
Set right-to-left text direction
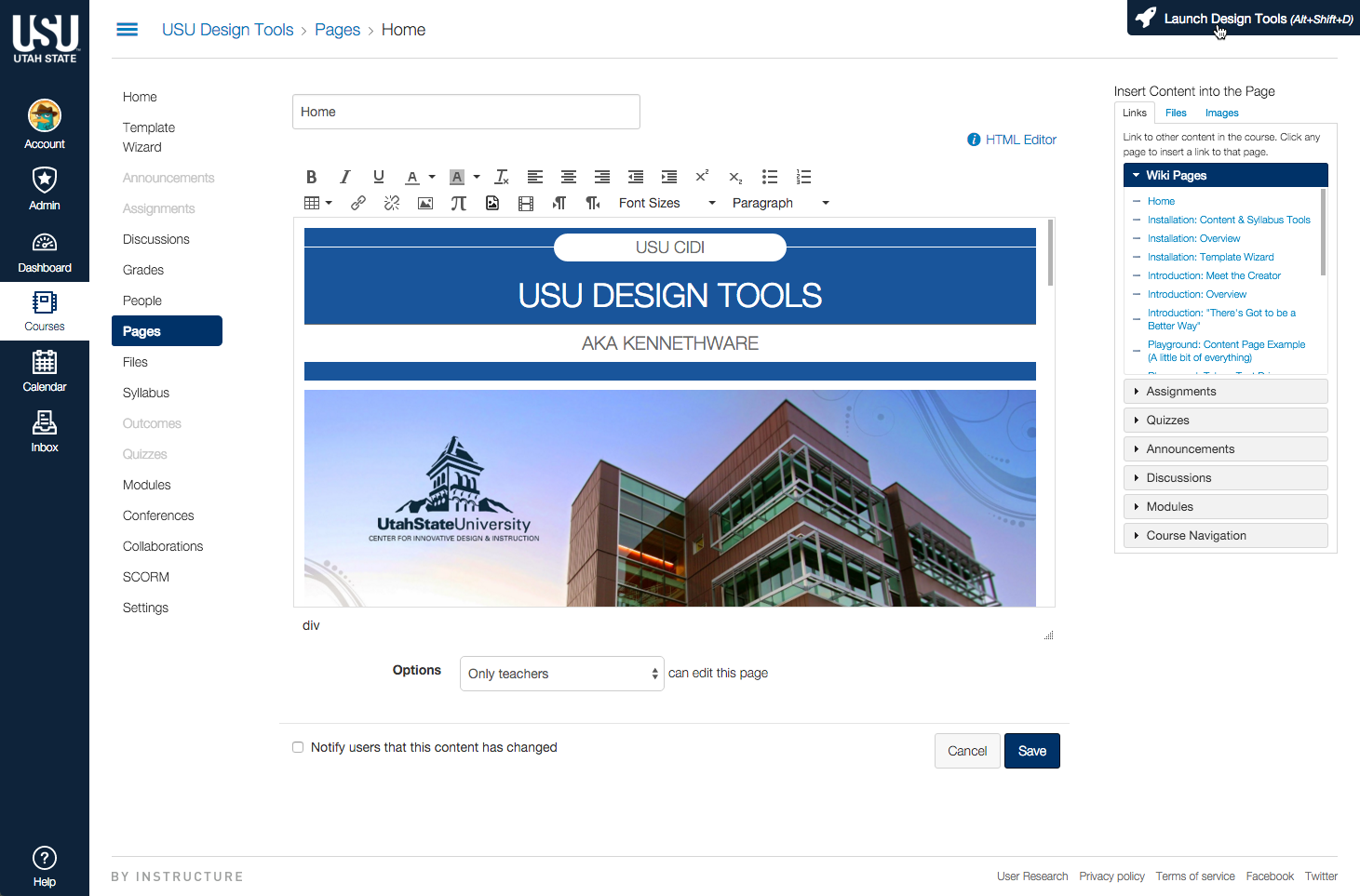click(x=593, y=203)
